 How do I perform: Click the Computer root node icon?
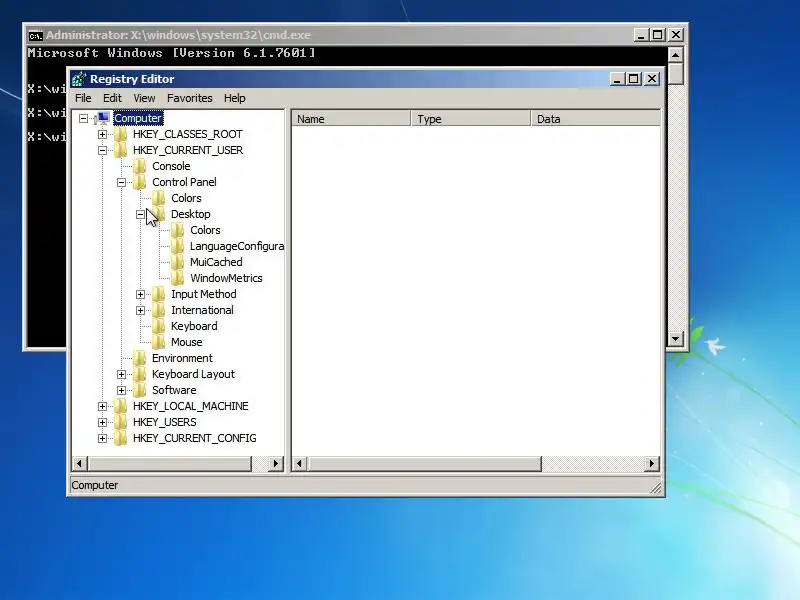click(x=102, y=118)
